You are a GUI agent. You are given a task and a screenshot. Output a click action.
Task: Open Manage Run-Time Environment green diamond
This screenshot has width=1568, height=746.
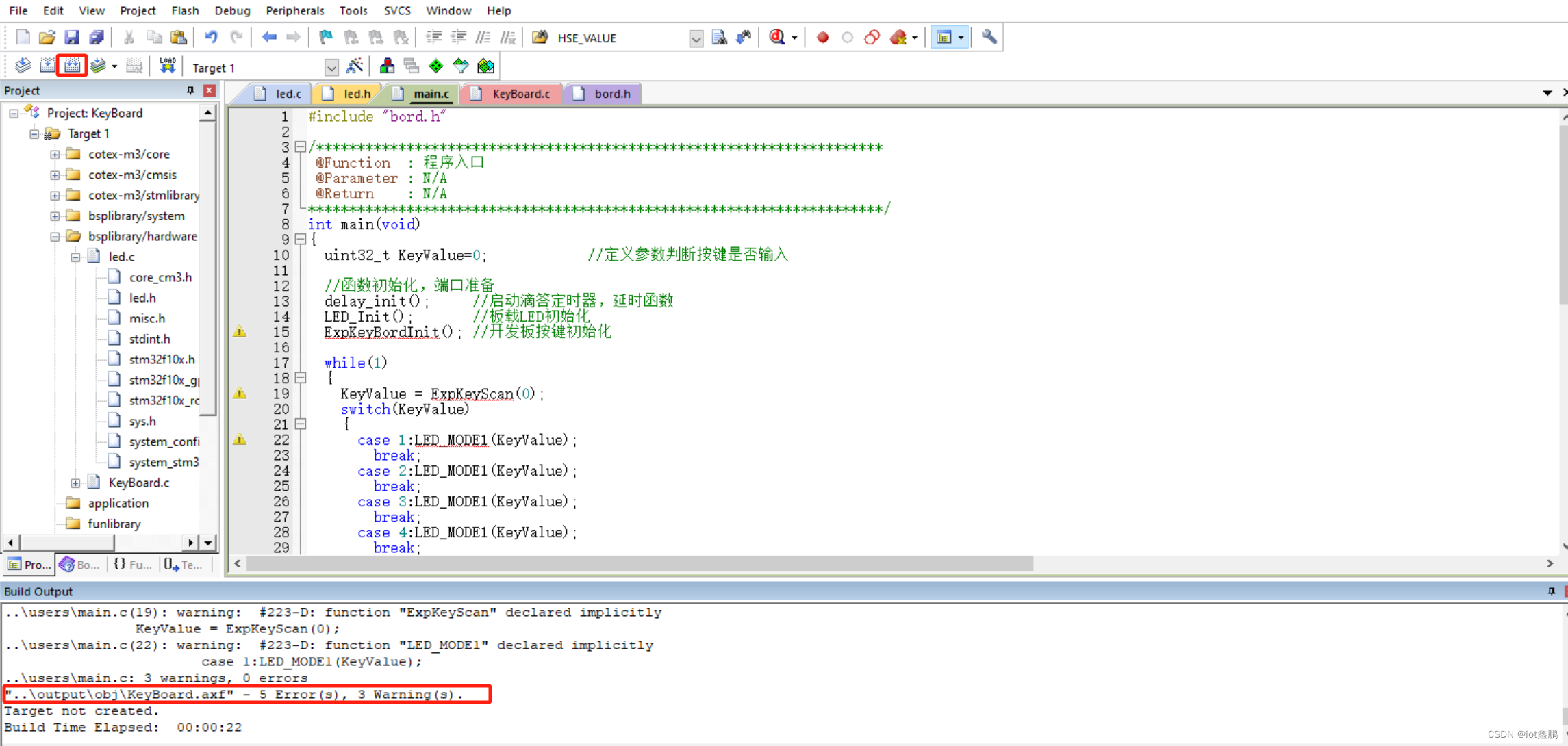click(x=436, y=66)
